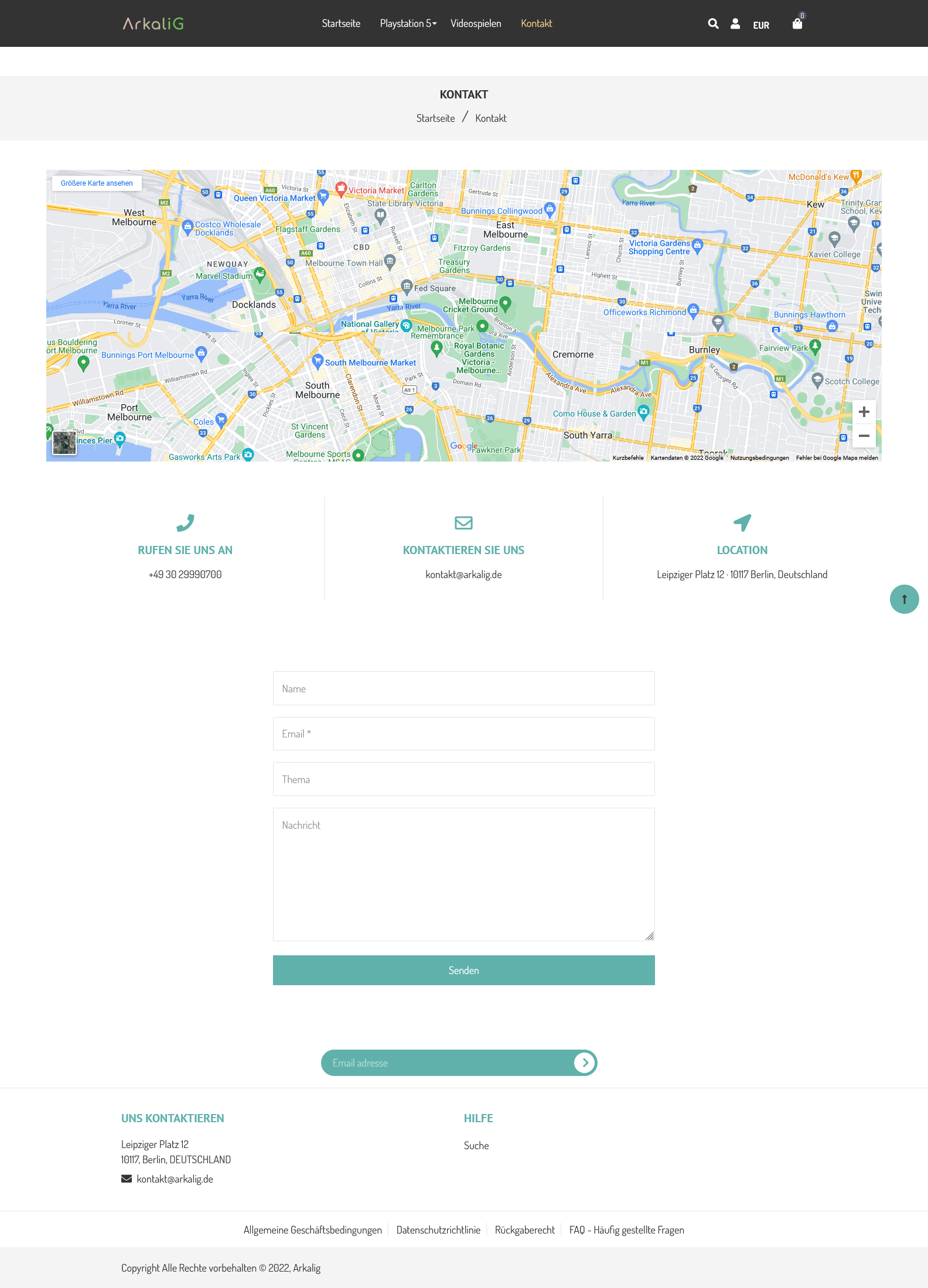Viewport: 928px width, 1288px height.
Task: Open Rückgaberecht link
Action: [525, 1229]
